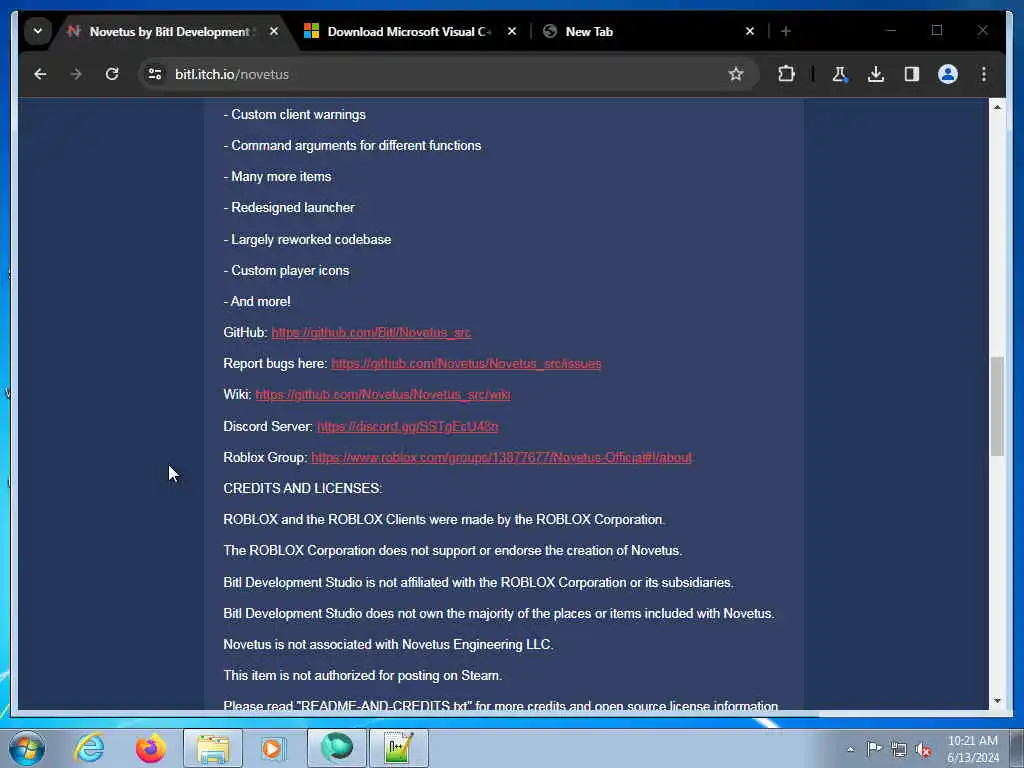Close the Novetus tab

(274, 31)
